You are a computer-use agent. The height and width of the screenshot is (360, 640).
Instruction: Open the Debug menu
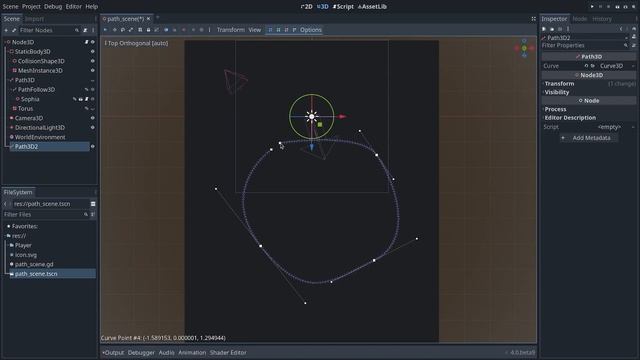tap(53, 7)
